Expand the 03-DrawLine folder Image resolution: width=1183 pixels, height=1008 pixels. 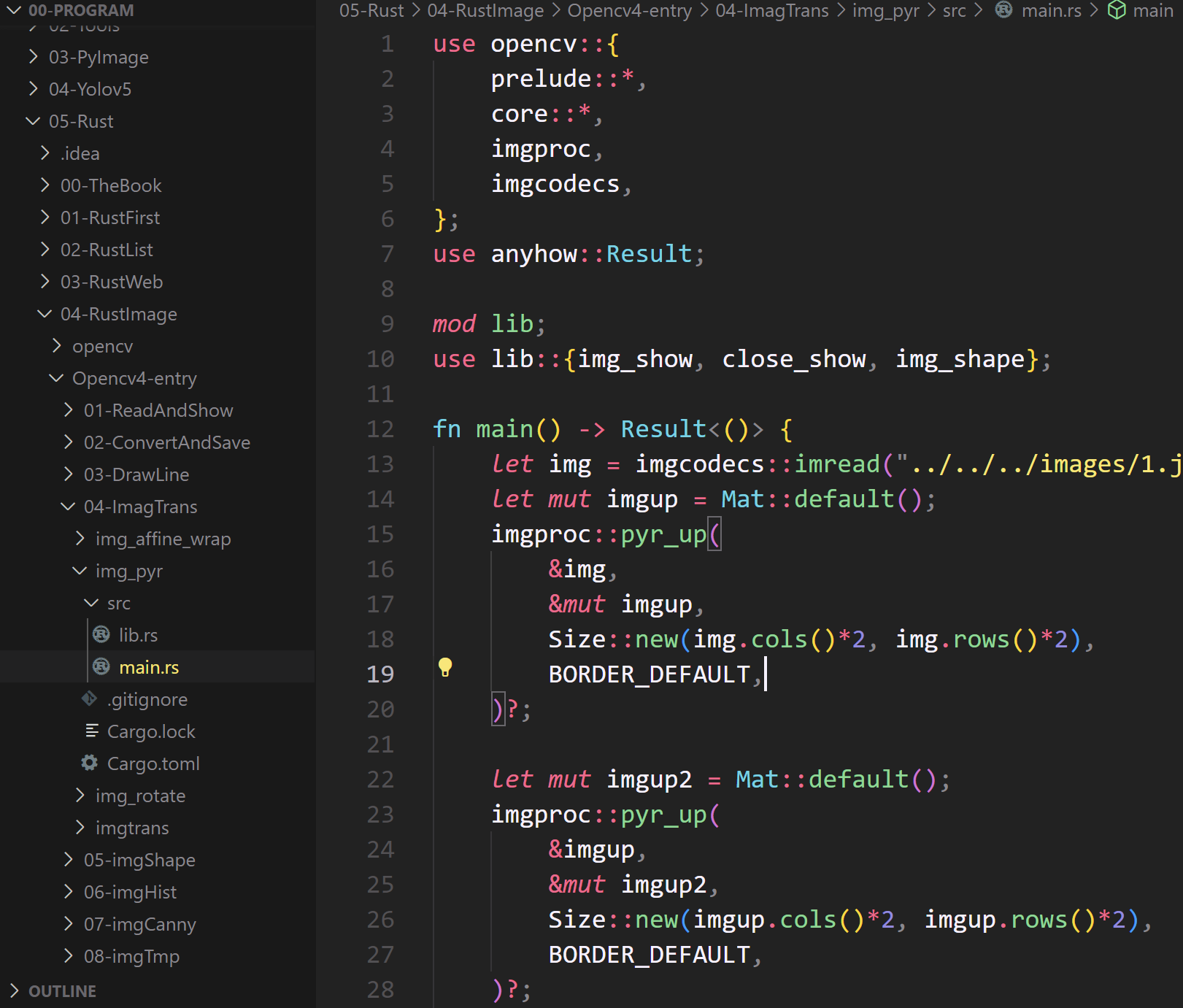(68, 474)
